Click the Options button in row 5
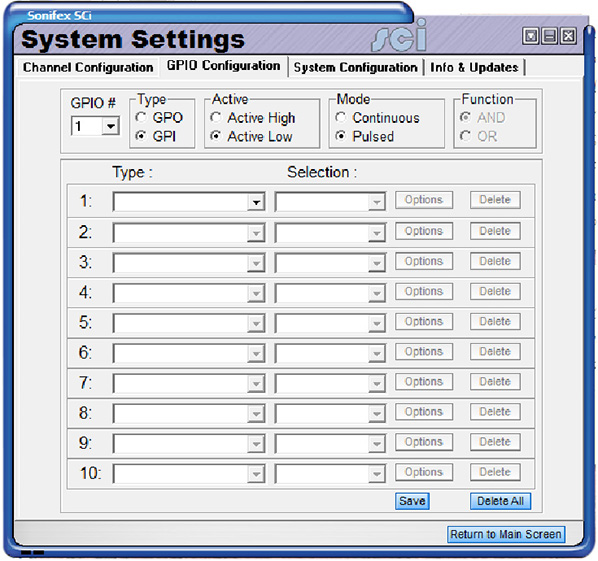The image size is (598, 561). tap(424, 321)
